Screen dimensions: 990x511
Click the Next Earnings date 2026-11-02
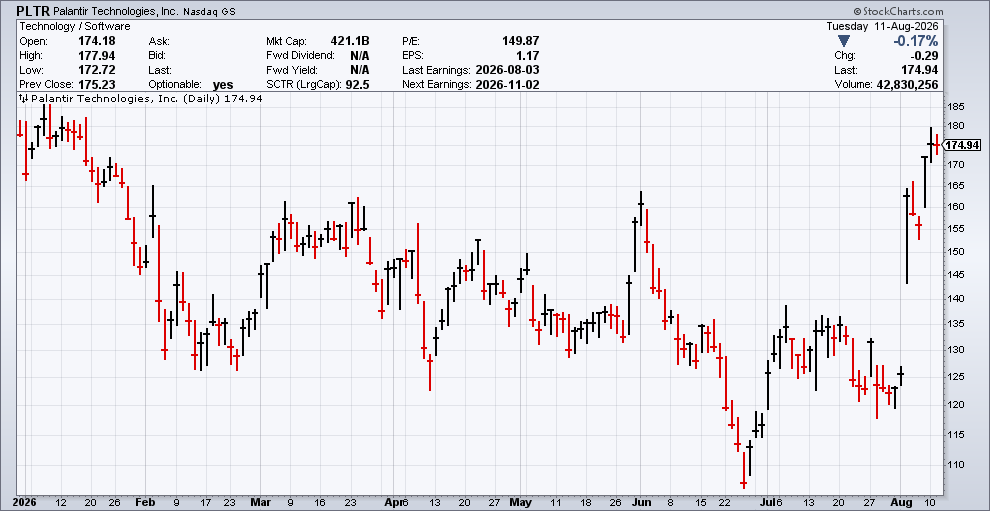point(506,85)
